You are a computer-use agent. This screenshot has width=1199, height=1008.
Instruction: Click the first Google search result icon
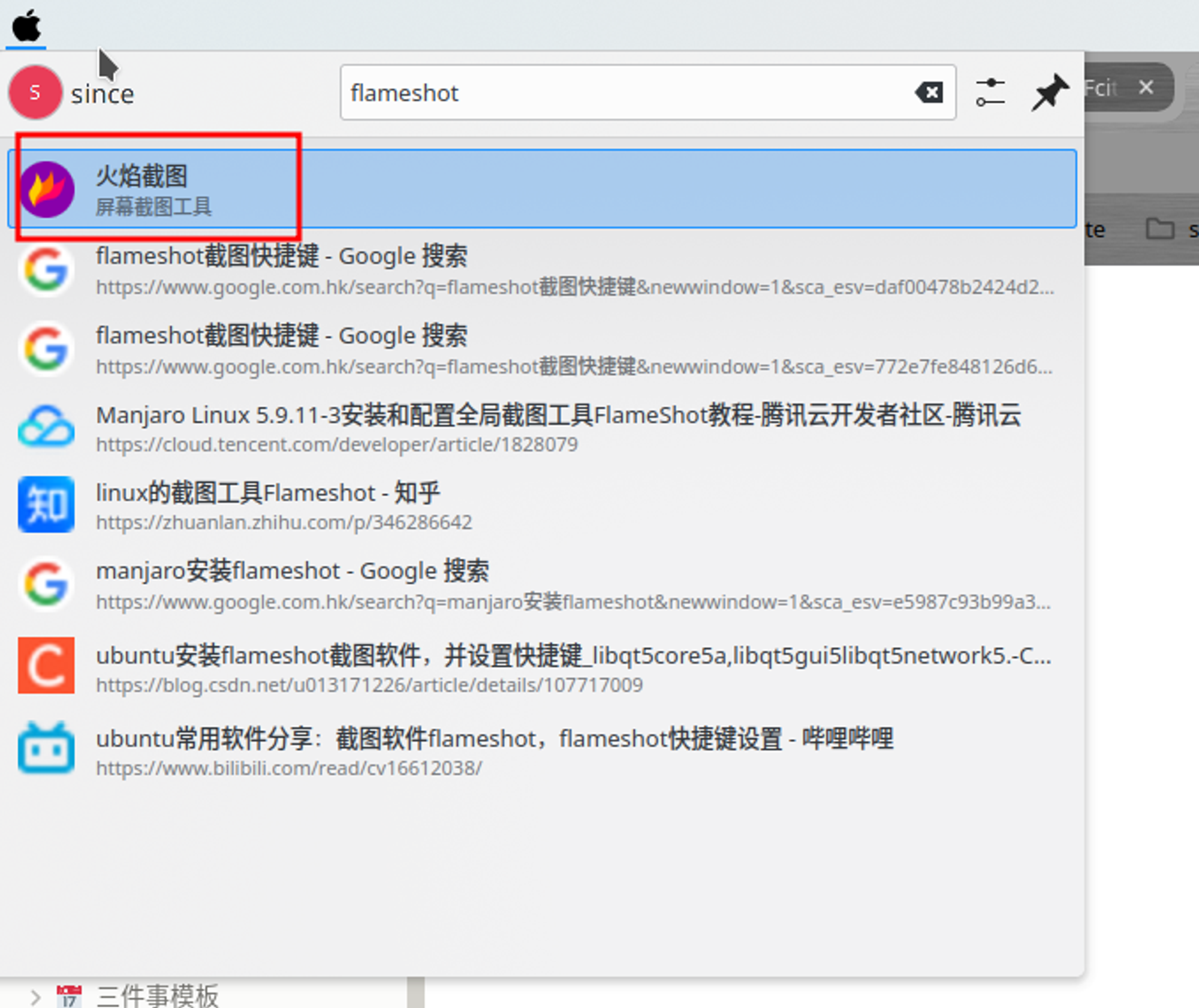pyautogui.click(x=46, y=269)
